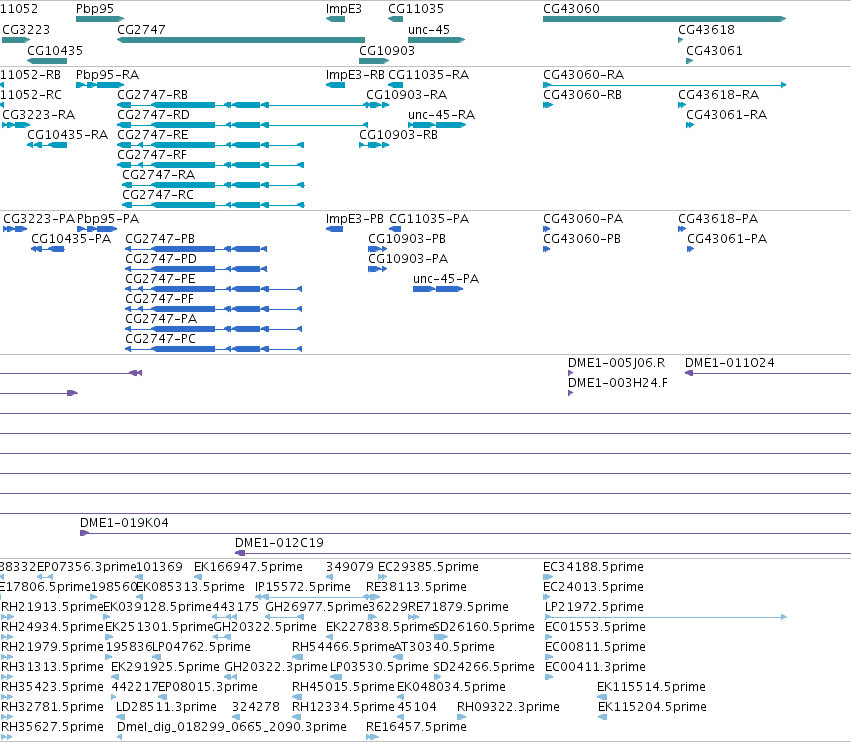Click the RH09322.3prime EST label
The width and height of the screenshot is (851, 742).
point(508,707)
